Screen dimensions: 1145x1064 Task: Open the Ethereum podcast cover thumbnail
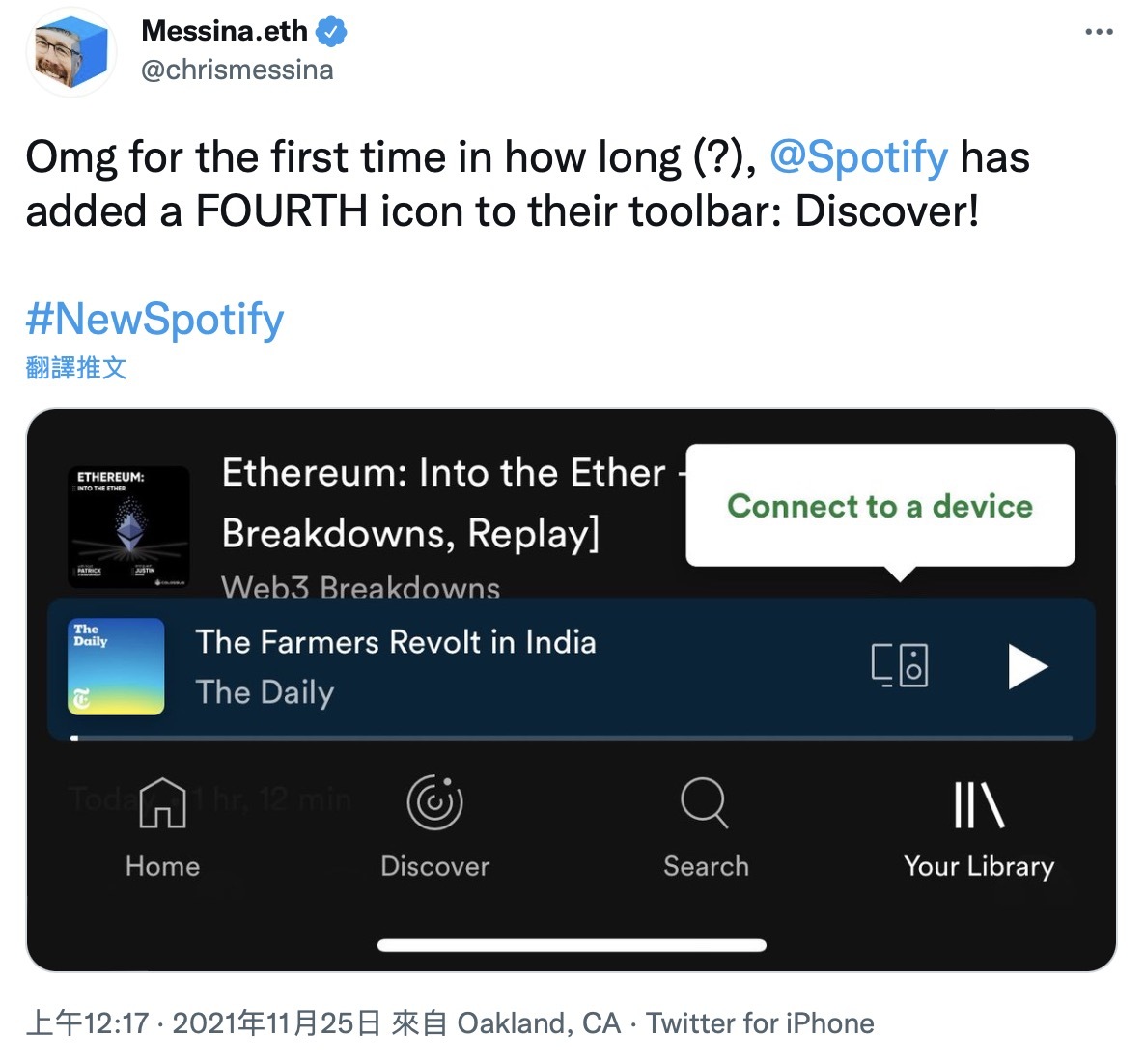click(129, 526)
